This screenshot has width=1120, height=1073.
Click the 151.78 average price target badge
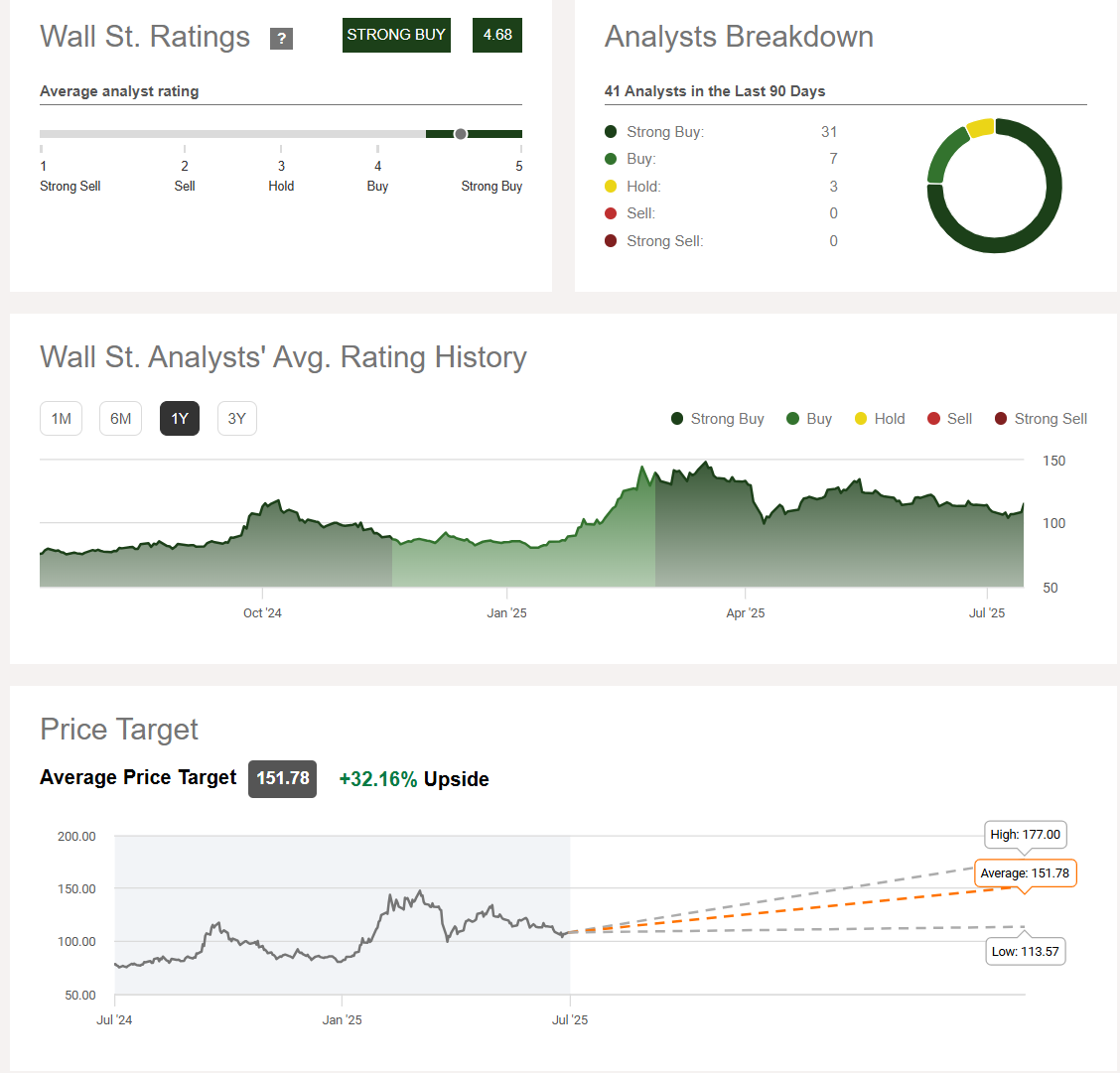coord(283,779)
